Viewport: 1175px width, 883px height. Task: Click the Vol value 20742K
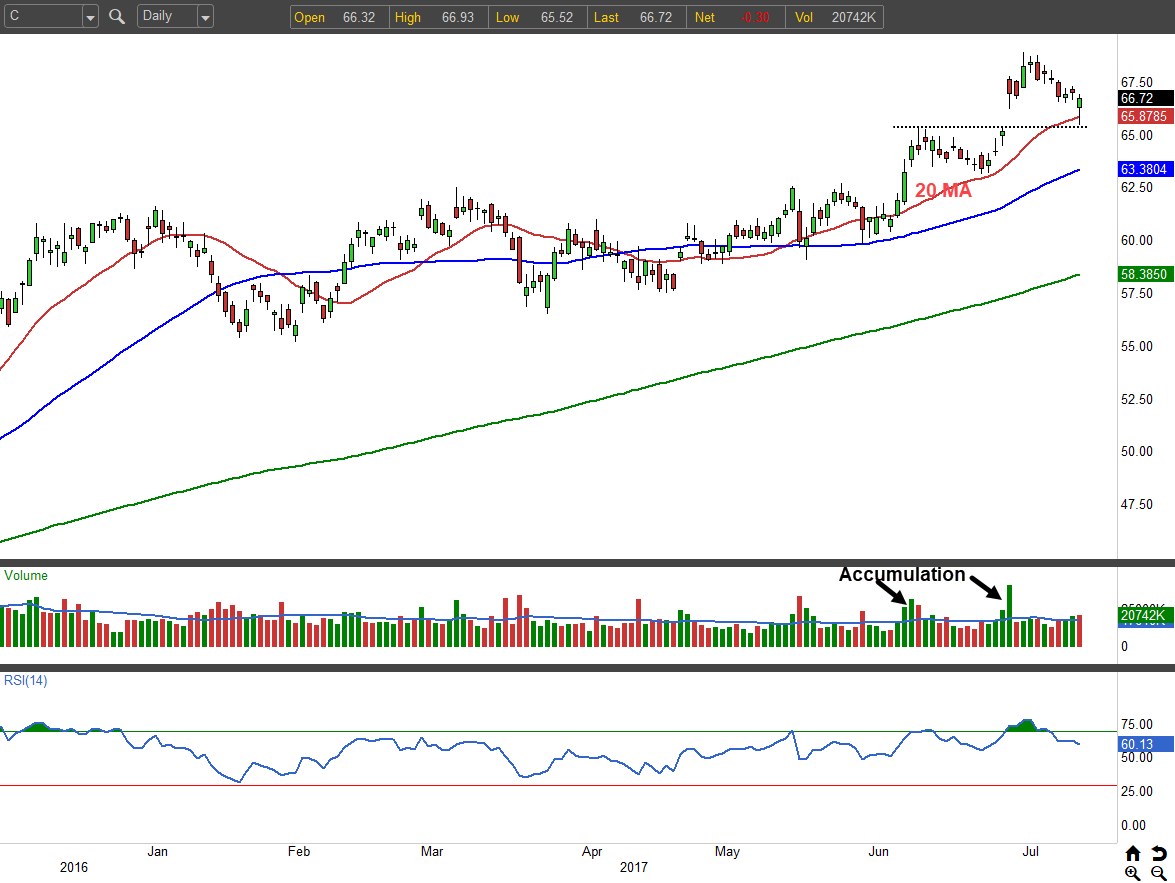(854, 17)
